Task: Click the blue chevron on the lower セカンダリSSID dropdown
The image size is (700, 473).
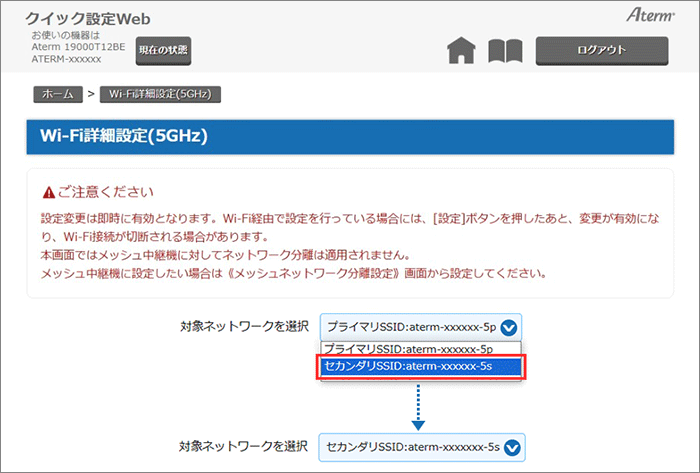Action: (x=513, y=446)
